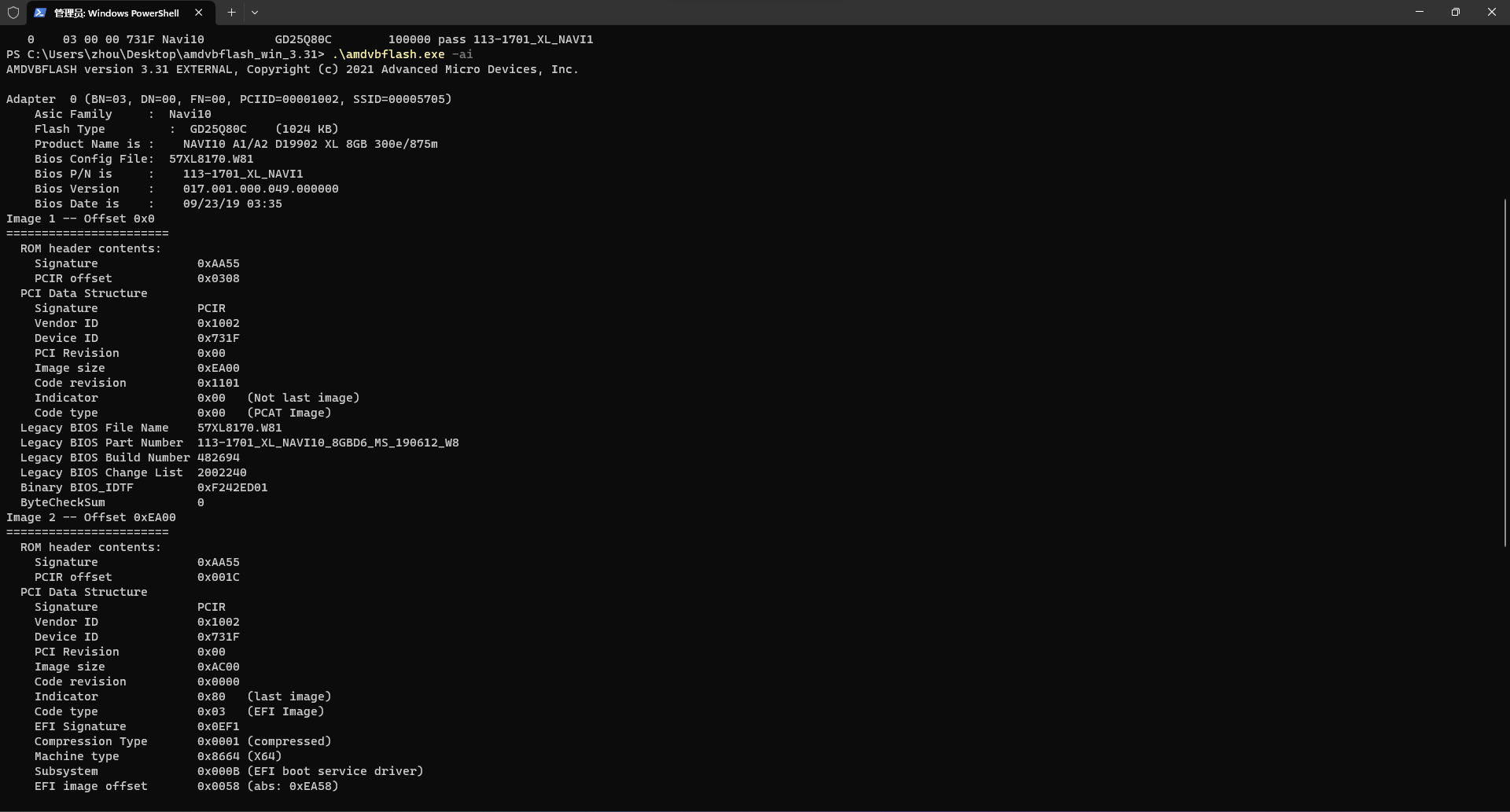Click the Bios Date value 09/23/19 03:35
Screen dimensions: 1510x812
point(232,204)
